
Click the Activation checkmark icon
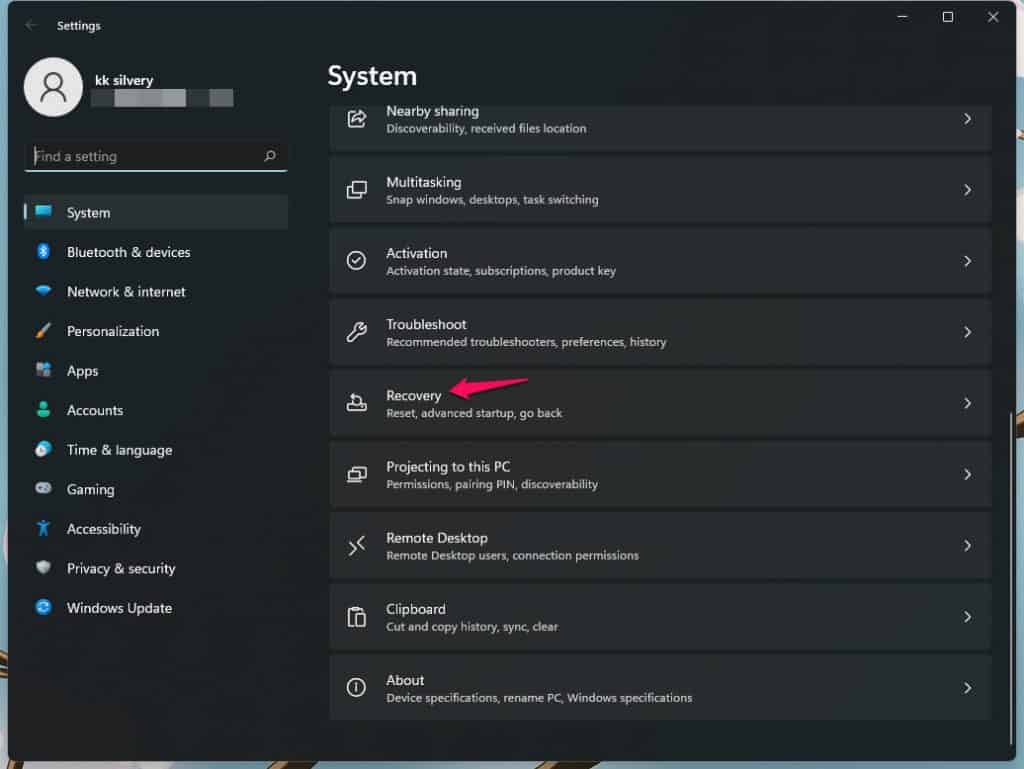pyautogui.click(x=357, y=261)
